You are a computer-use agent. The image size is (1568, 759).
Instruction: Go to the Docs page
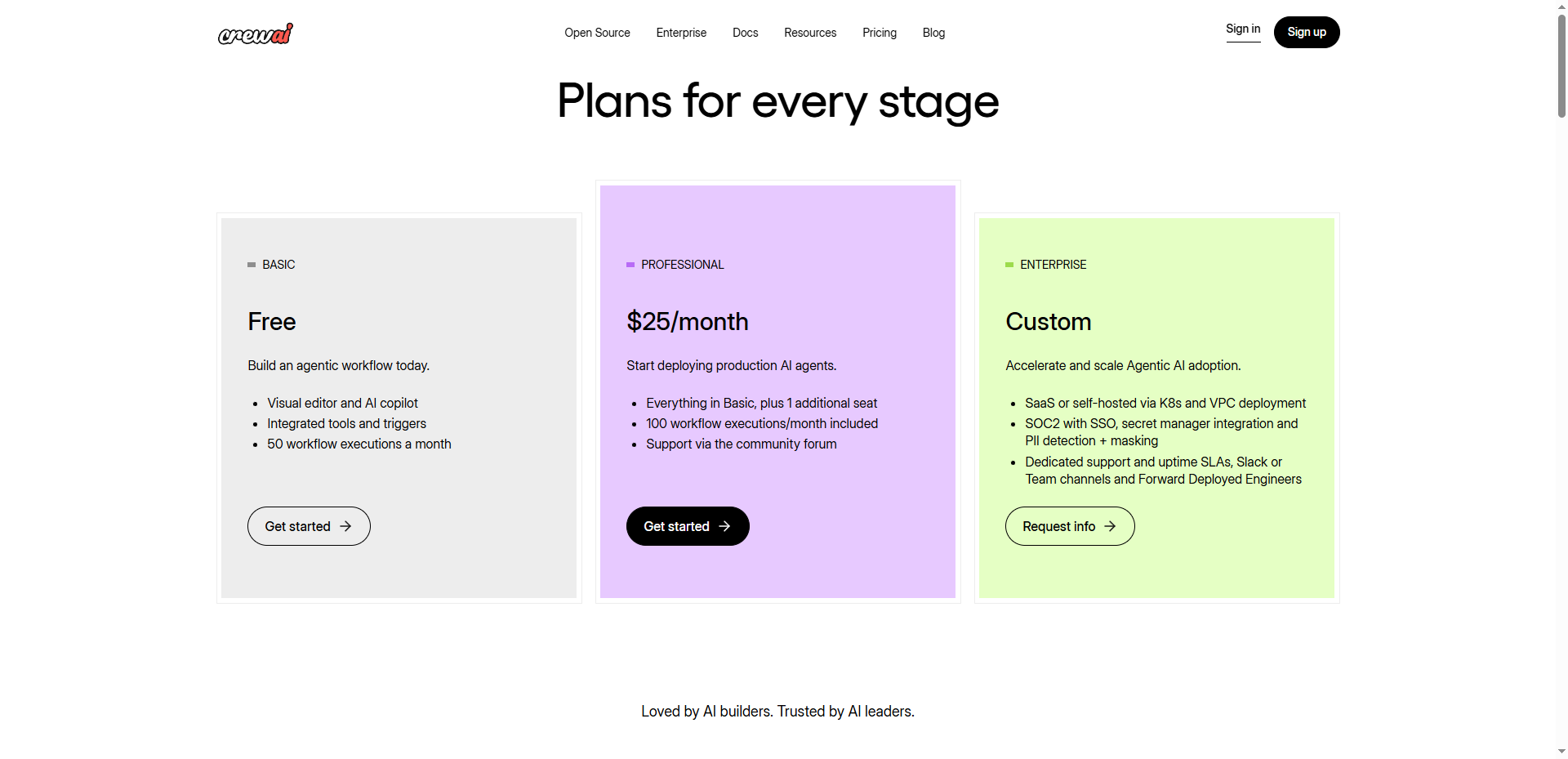745,33
